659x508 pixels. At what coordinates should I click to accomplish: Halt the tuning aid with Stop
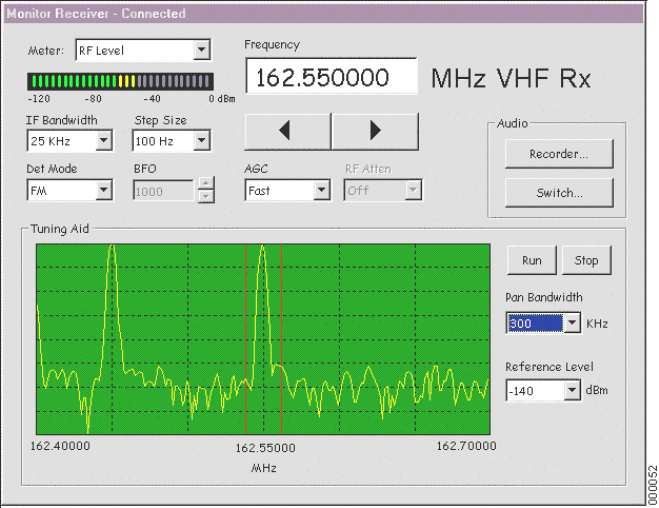(586, 261)
